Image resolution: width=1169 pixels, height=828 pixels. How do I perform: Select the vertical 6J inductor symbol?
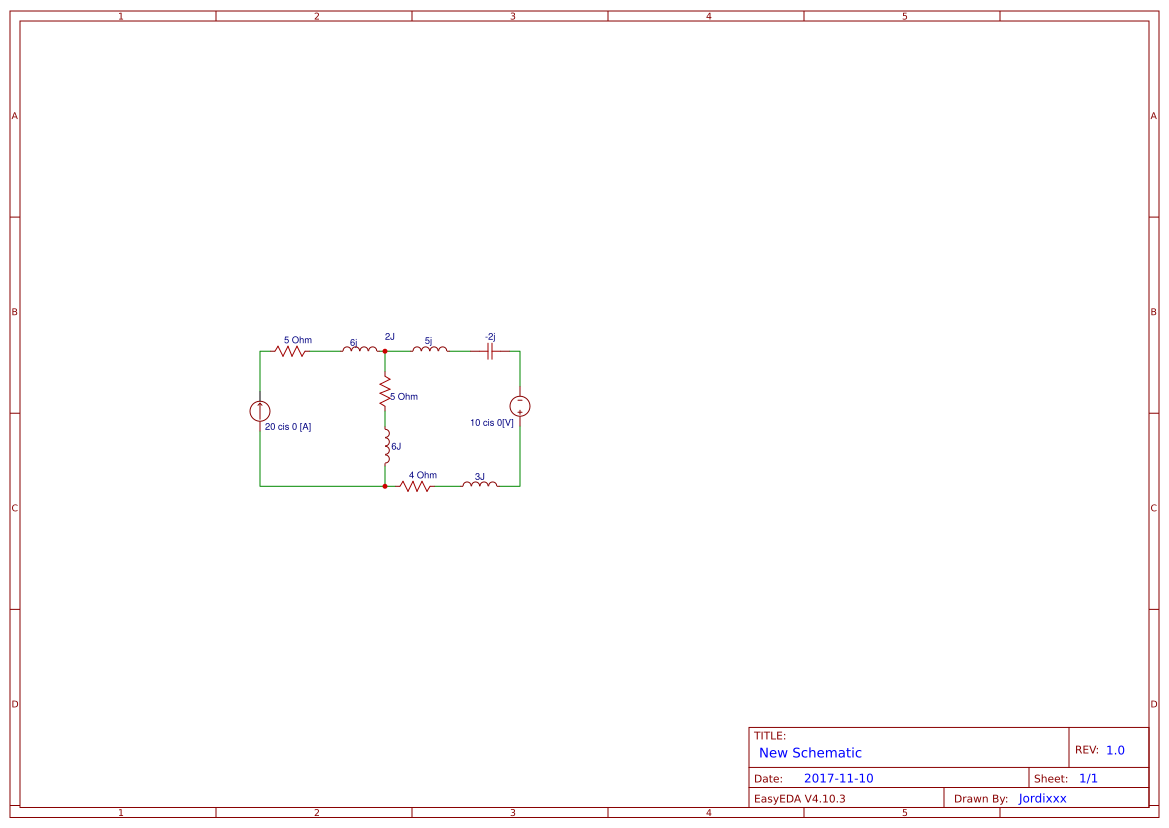click(x=386, y=446)
